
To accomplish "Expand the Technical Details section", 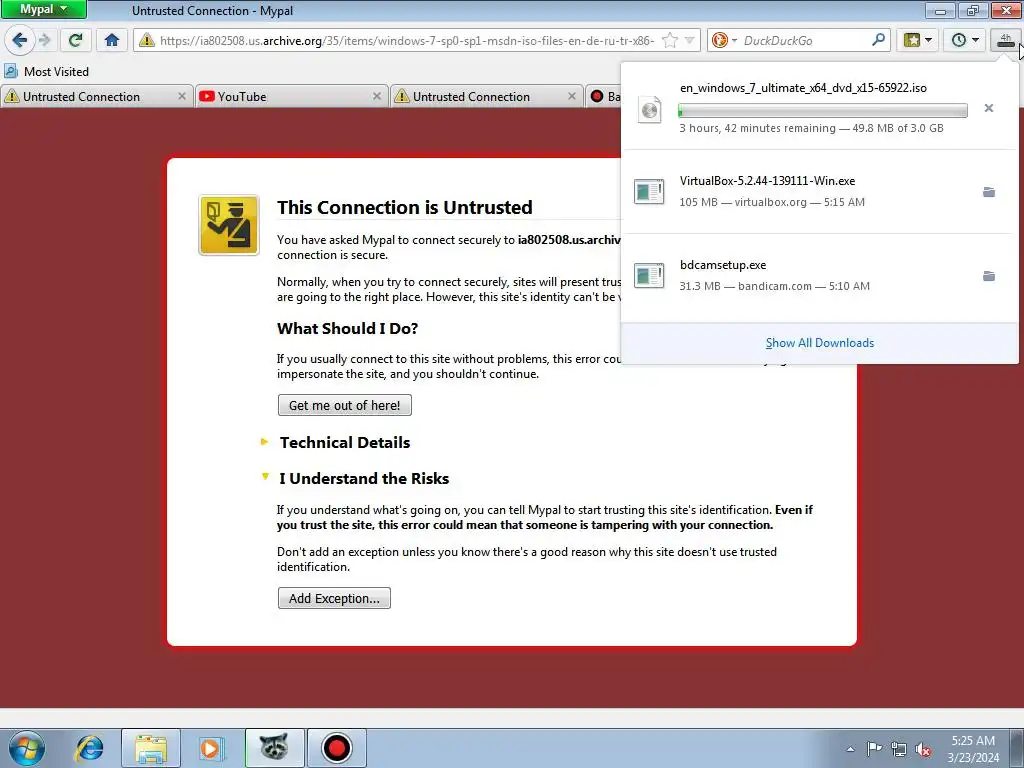I will pyautogui.click(x=345, y=442).
